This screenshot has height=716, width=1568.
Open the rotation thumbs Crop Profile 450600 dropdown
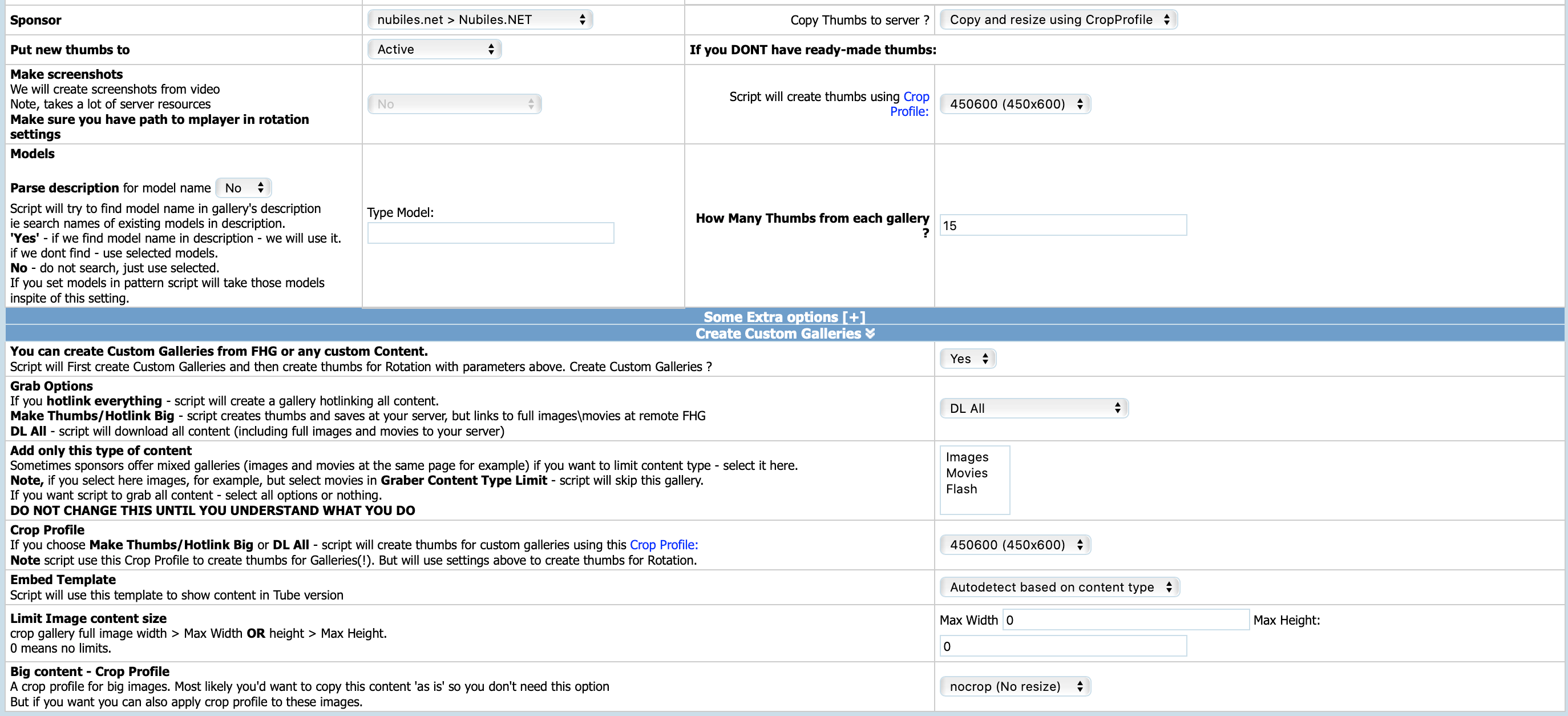click(x=1015, y=104)
